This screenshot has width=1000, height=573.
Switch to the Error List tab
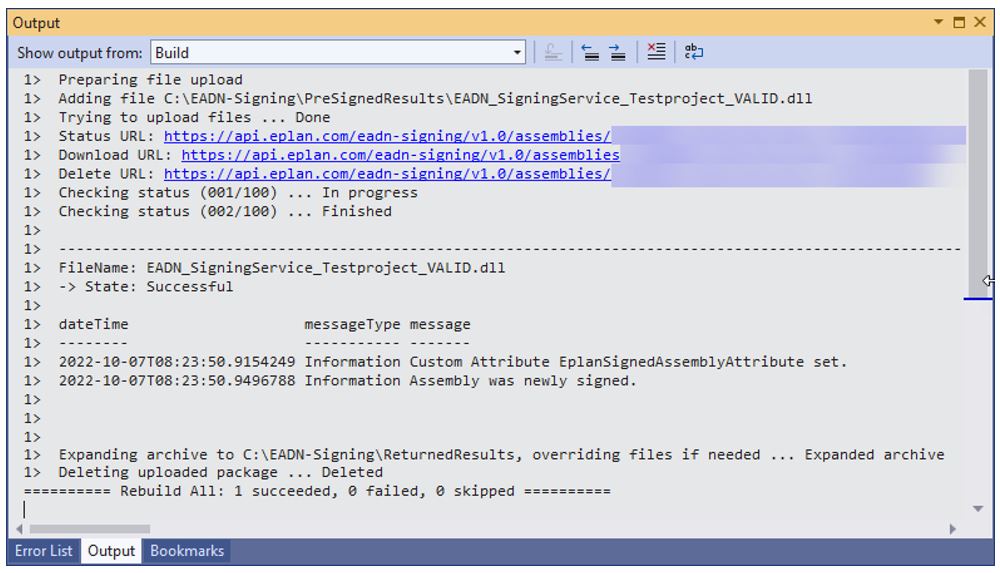click(x=43, y=551)
